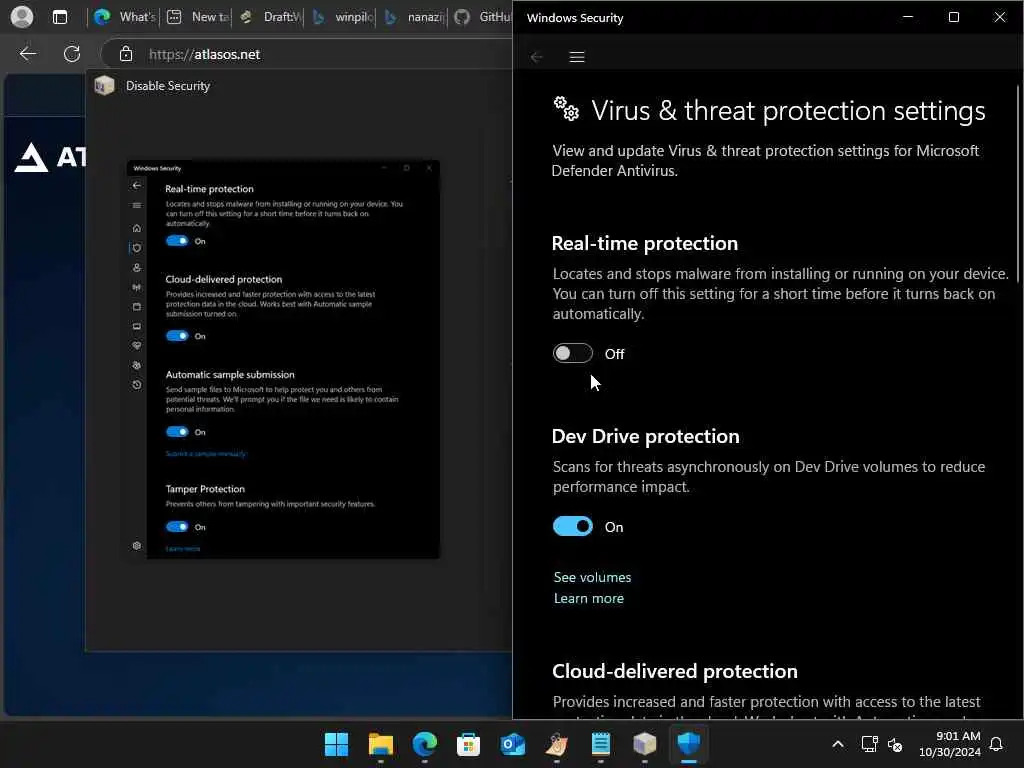Open File Explorer from the taskbar

(381, 744)
